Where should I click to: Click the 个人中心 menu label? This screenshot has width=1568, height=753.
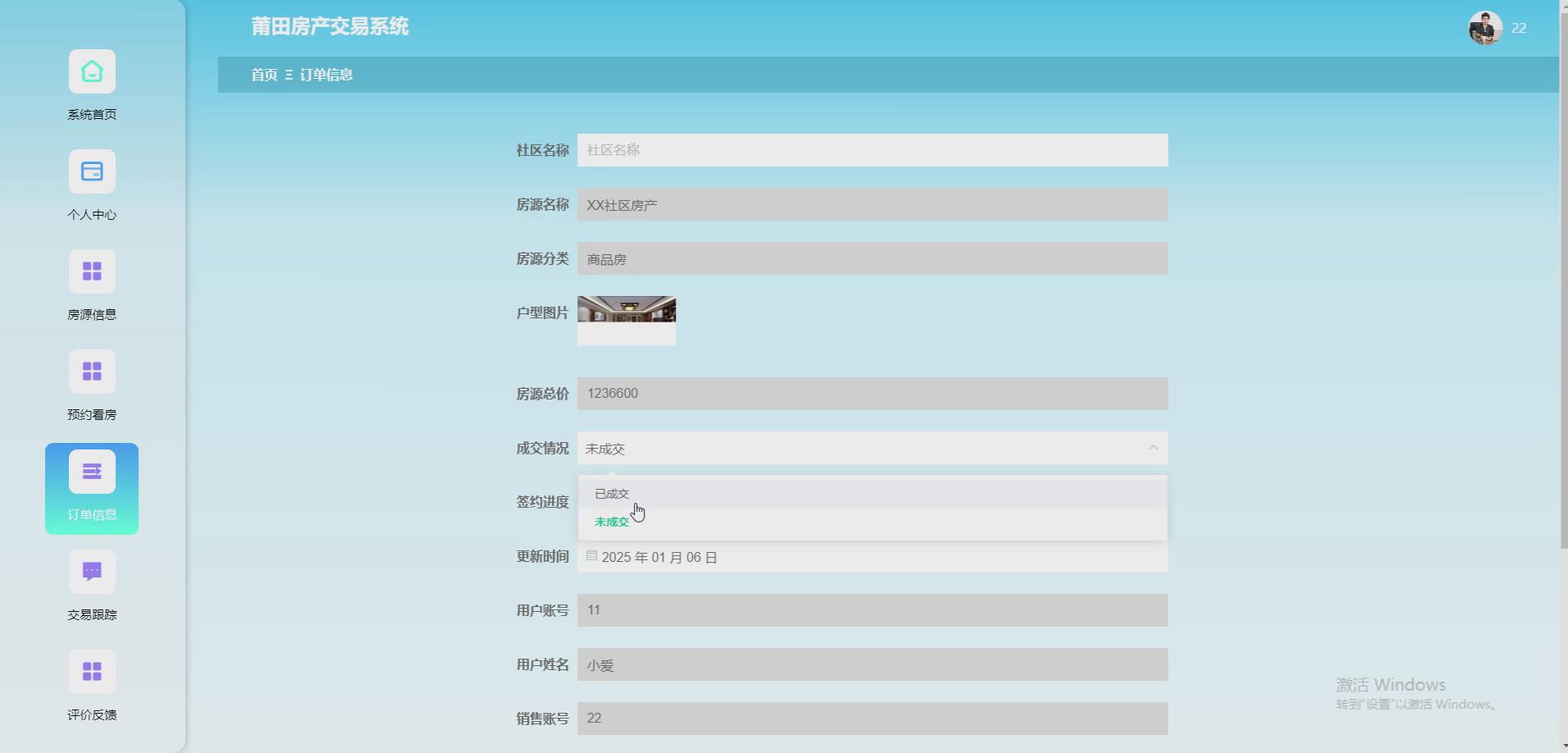tap(92, 215)
